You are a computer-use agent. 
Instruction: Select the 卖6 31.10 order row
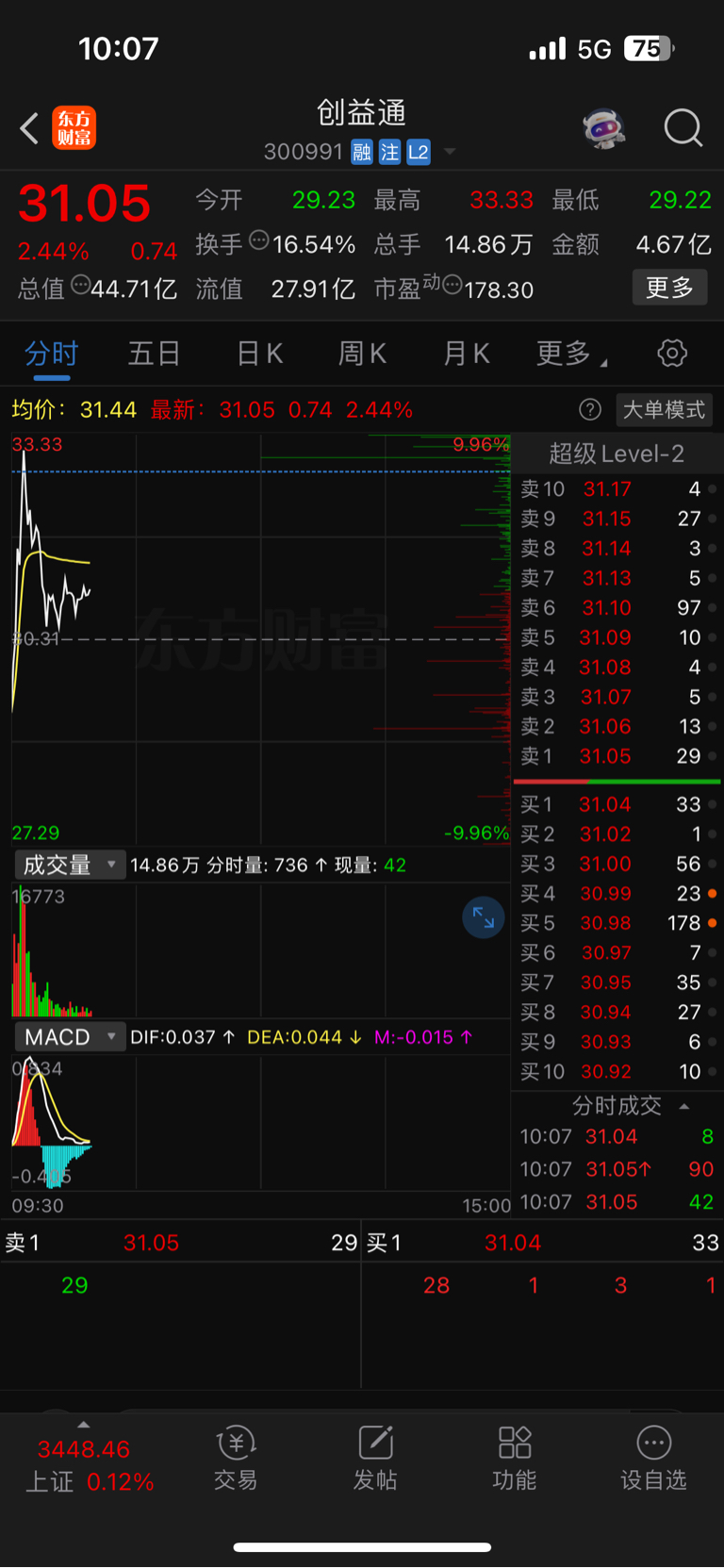point(618,608)
